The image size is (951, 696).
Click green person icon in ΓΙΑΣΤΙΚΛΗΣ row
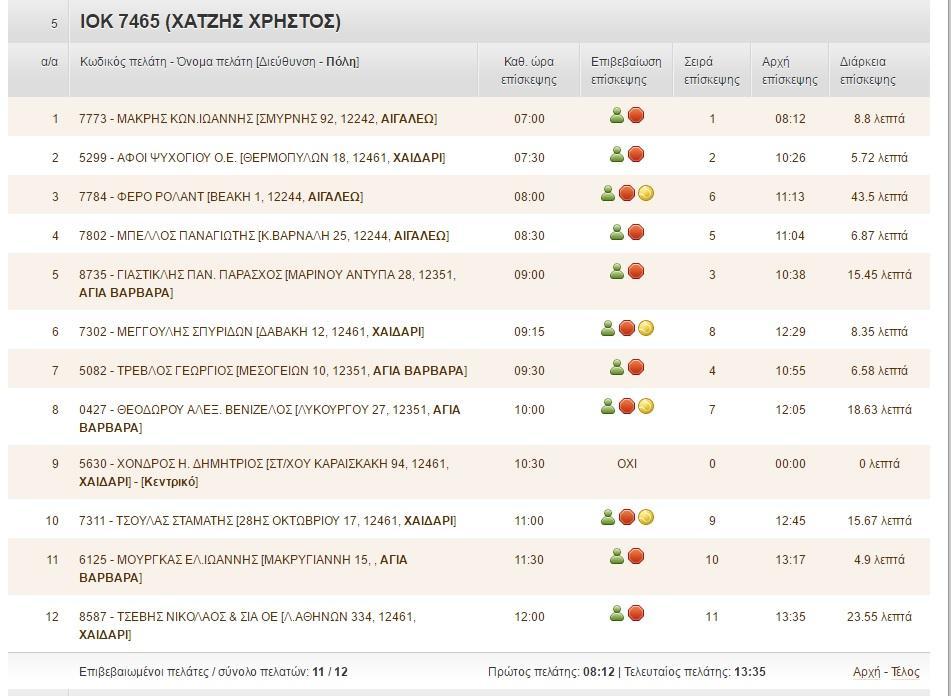click(617, 271)
